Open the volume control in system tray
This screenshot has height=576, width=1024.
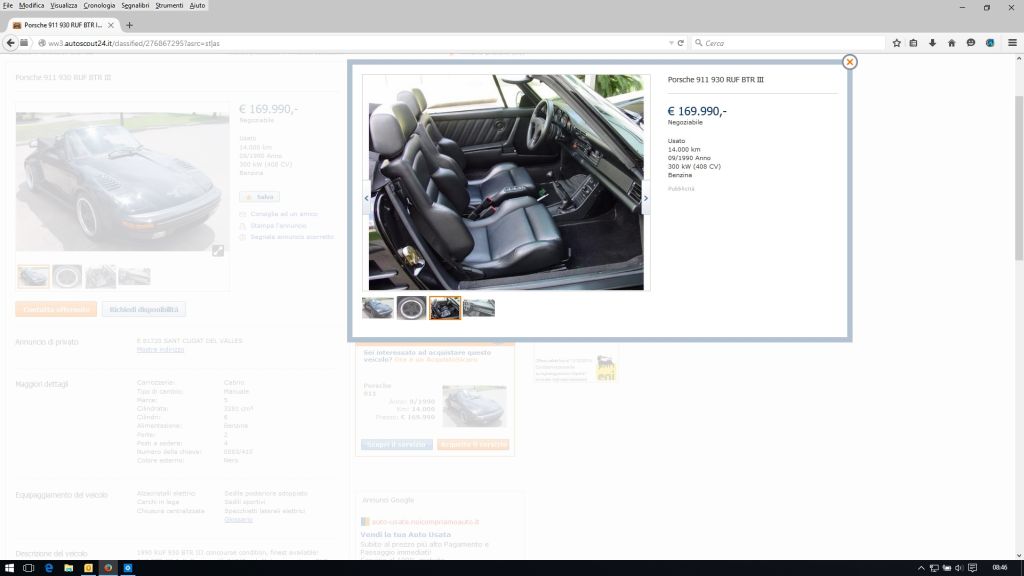[x=959, y=568]
